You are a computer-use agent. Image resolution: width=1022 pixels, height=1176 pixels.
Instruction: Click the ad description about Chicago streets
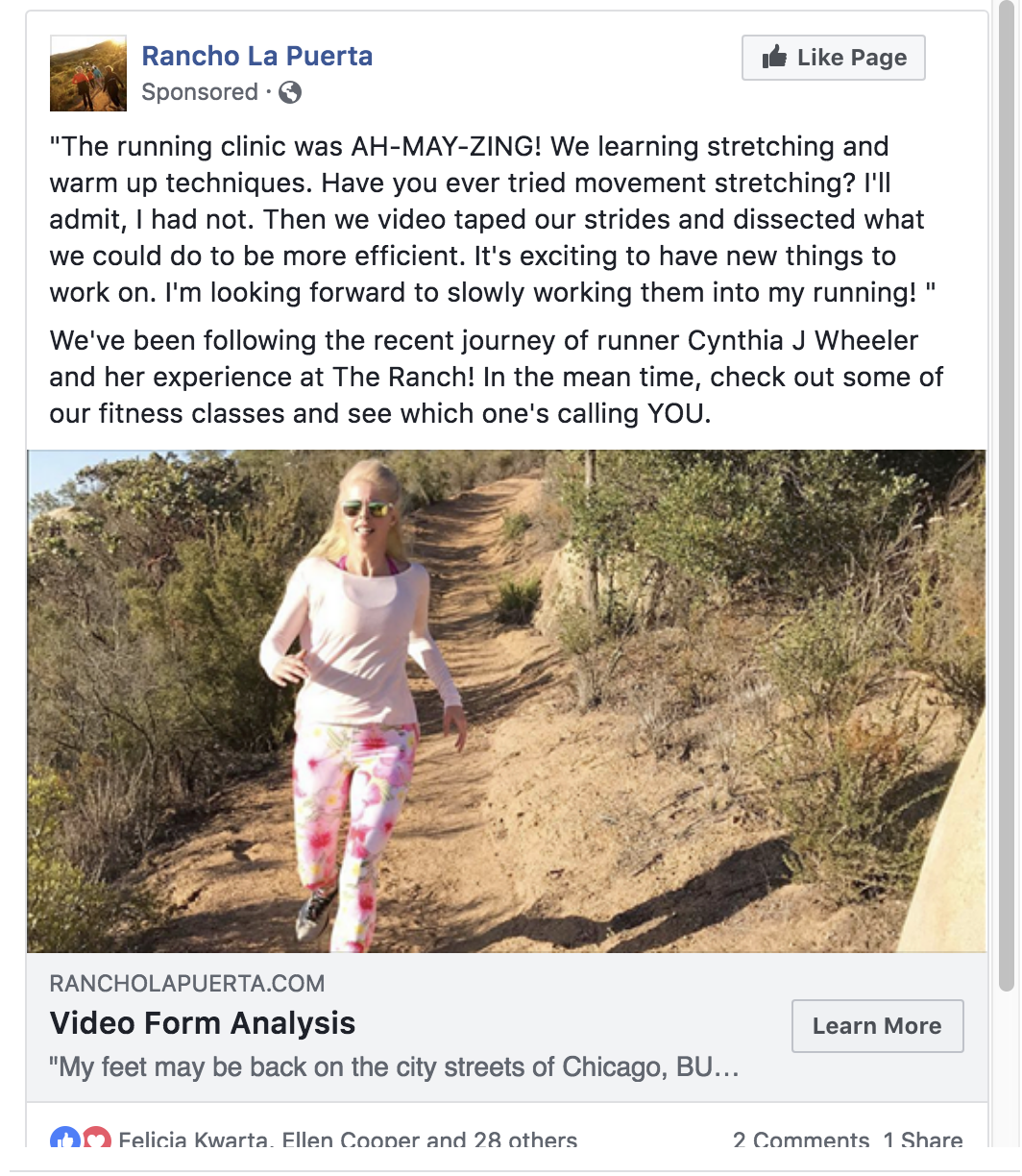[394, 1067]
